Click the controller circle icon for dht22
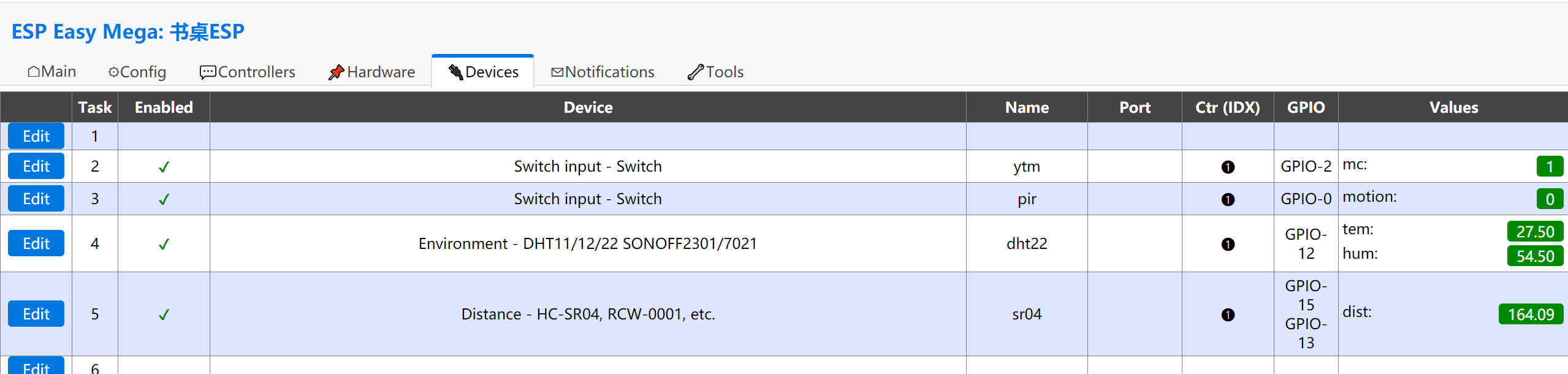The width and height of the screenshot is (1568, 374). coord(1228,244)
